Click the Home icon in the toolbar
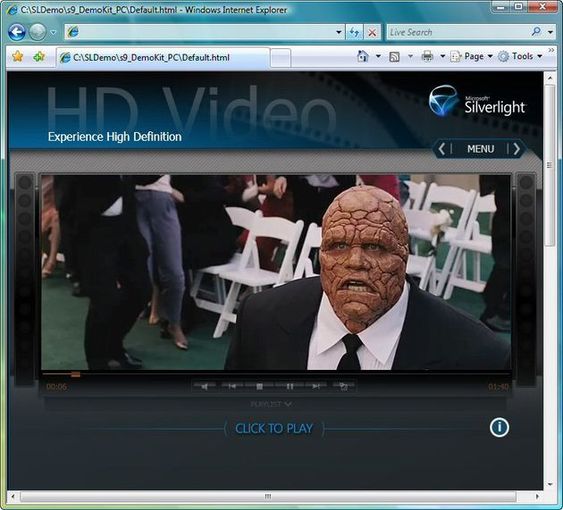The image size is (563, 510). point(363,56)
